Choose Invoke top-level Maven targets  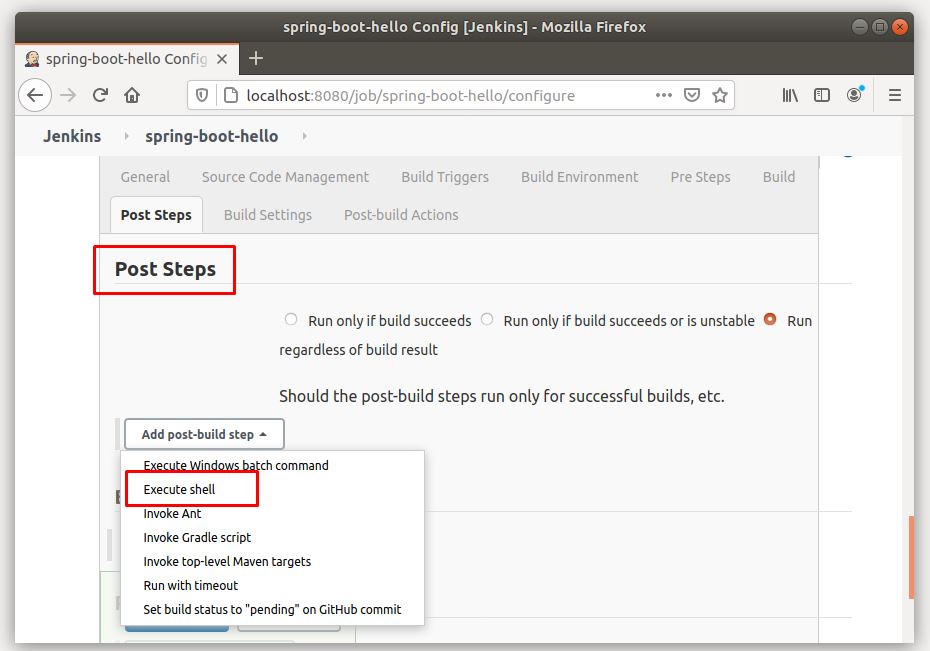tap(227, 561)
